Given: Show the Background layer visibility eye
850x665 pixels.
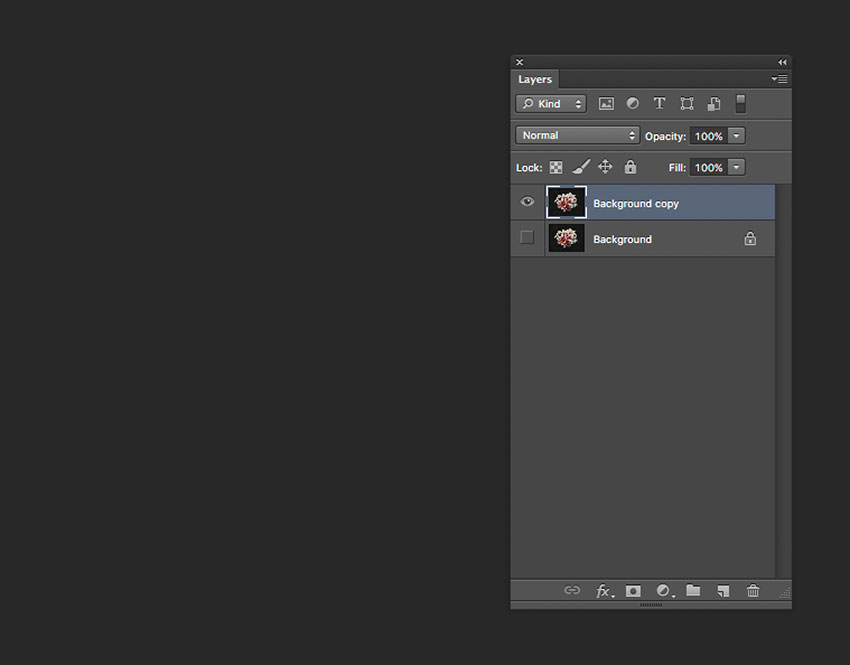Looking at the screenshot, I should [x=527, y=238].
